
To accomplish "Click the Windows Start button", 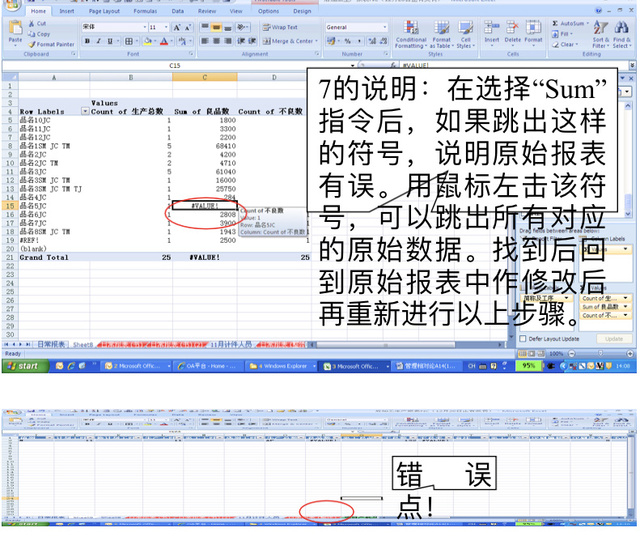I will (22, 366).
